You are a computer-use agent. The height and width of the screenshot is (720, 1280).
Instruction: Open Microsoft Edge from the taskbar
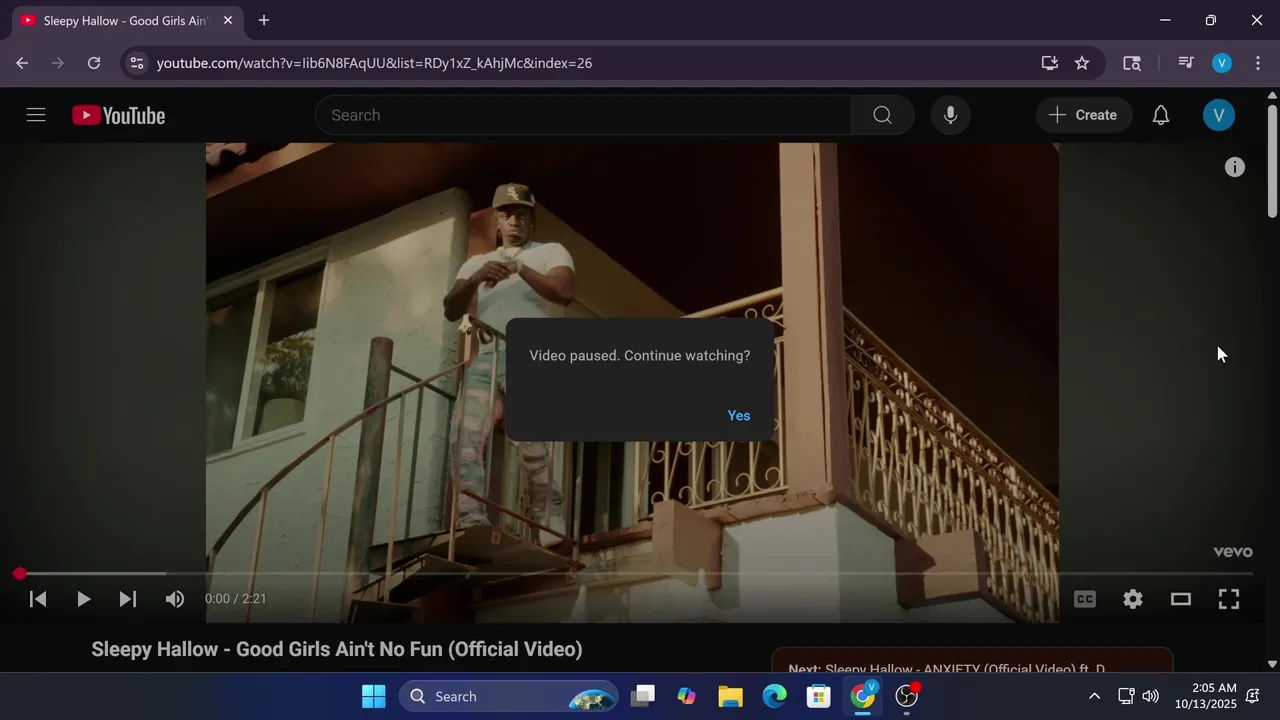(775, 696)
